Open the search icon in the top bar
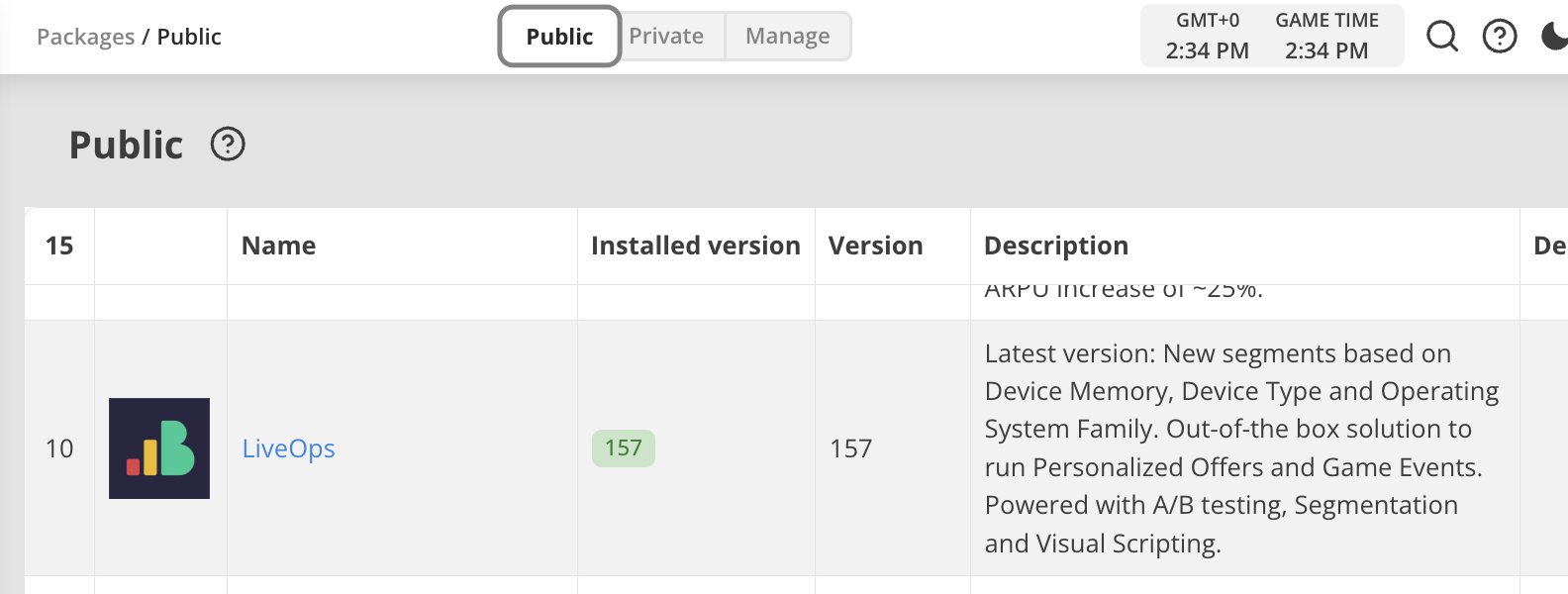Screen dimensions: 1568x594 pos(1442,36)
